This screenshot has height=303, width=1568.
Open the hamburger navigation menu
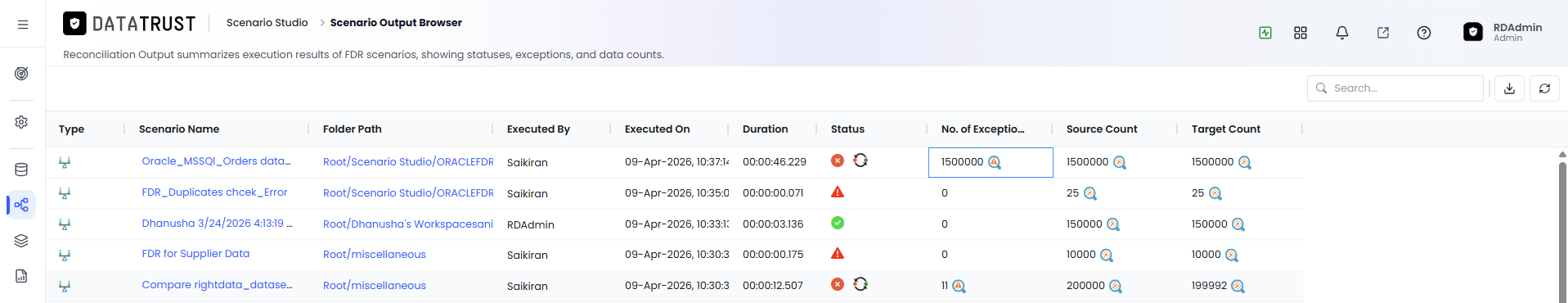23,25
